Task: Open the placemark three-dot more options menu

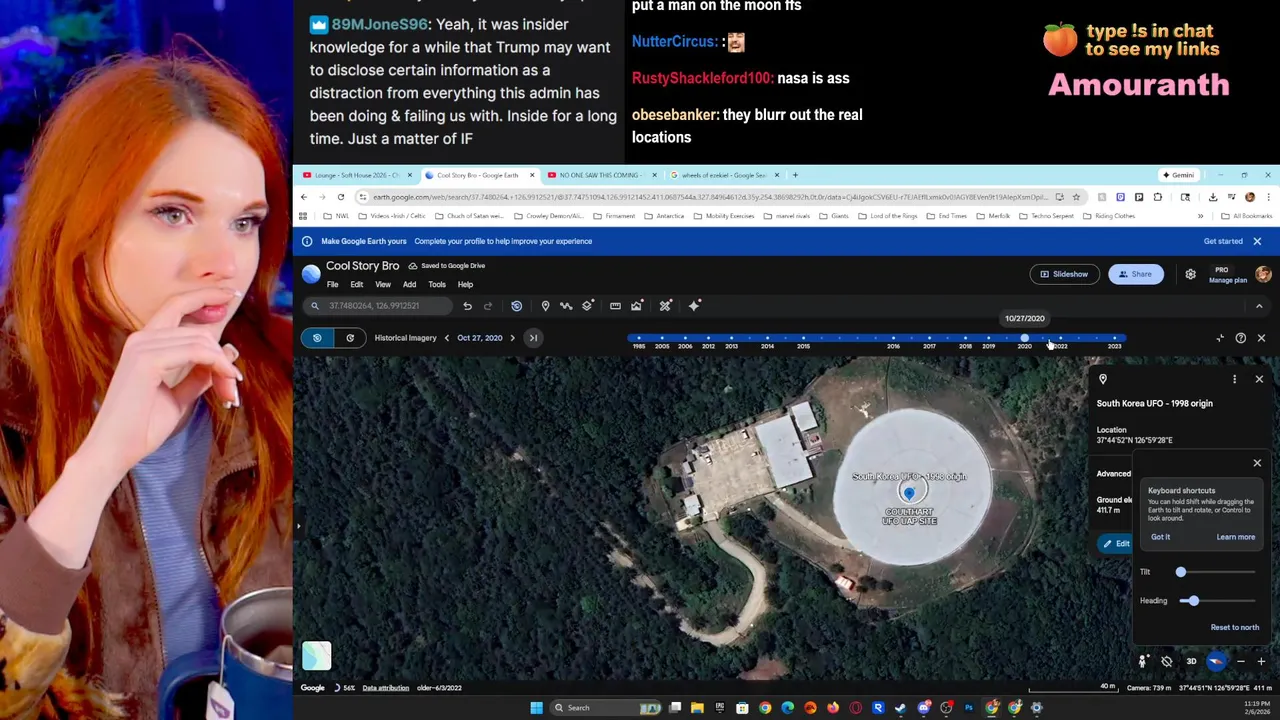Action: click(x=1234, y=379)
